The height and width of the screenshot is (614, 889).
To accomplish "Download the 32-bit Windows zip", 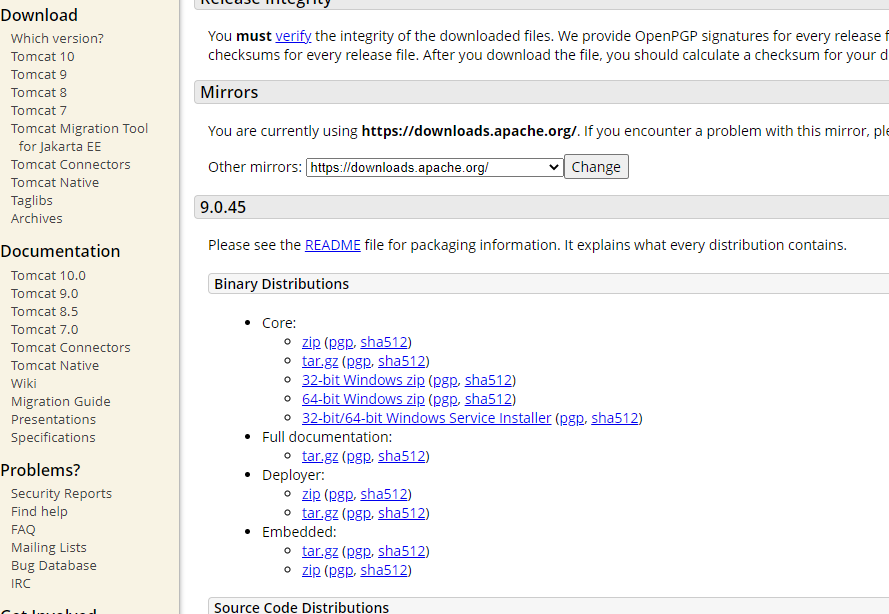I will click(363, 380).
